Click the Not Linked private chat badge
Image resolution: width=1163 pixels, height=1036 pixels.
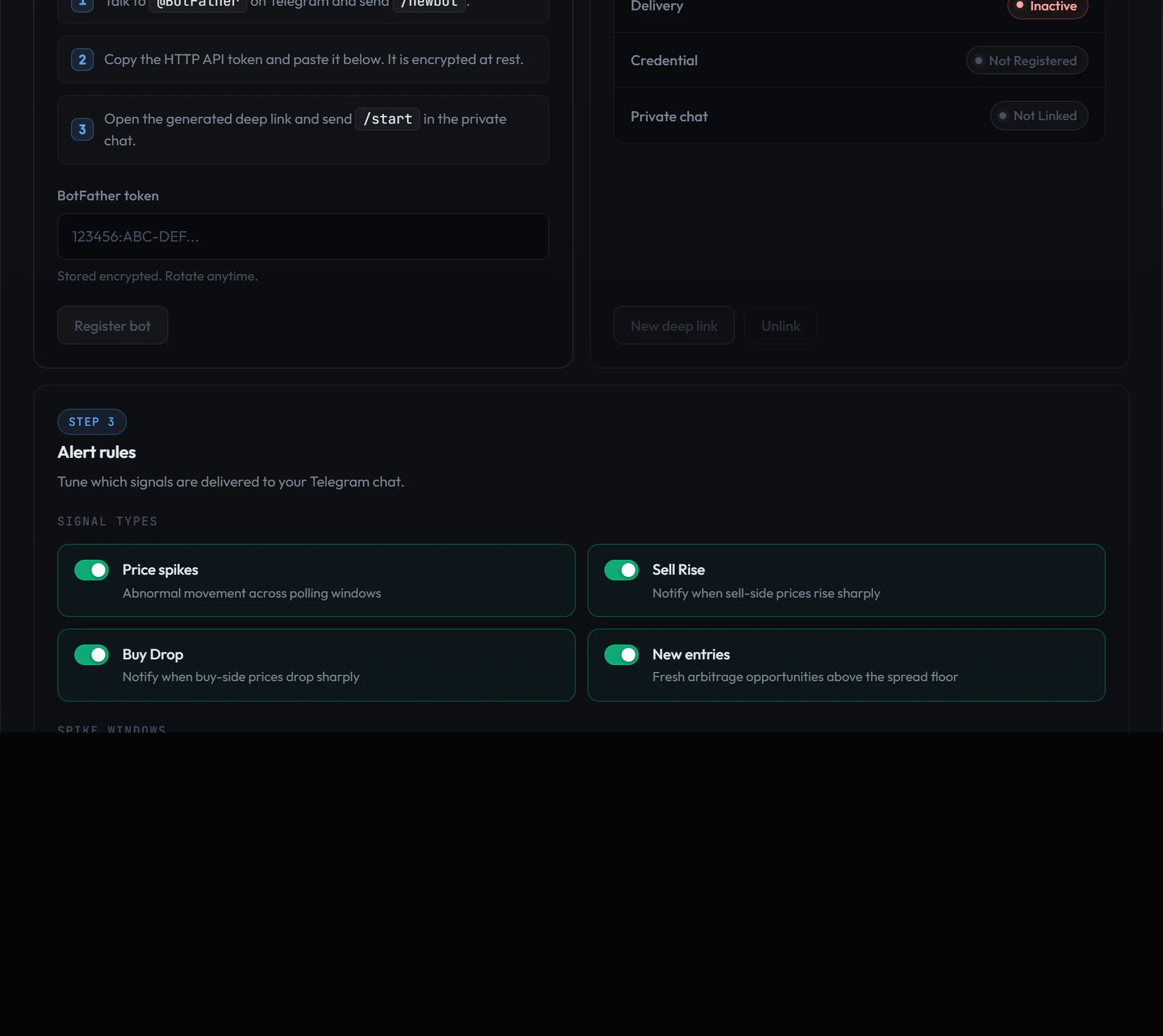(x=1039, y=116)
